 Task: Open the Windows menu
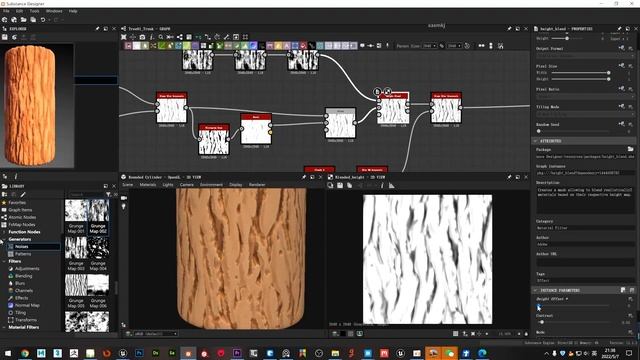pos(54,11)
